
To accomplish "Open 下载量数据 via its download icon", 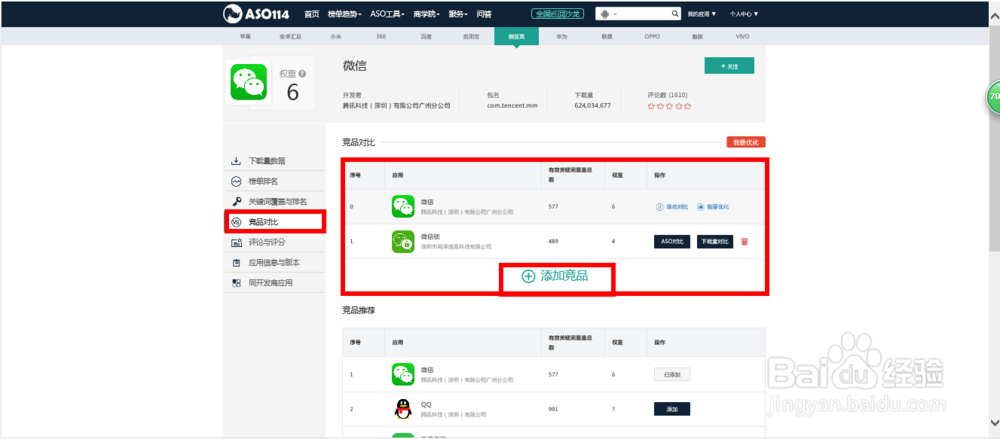I will [235, 161].
